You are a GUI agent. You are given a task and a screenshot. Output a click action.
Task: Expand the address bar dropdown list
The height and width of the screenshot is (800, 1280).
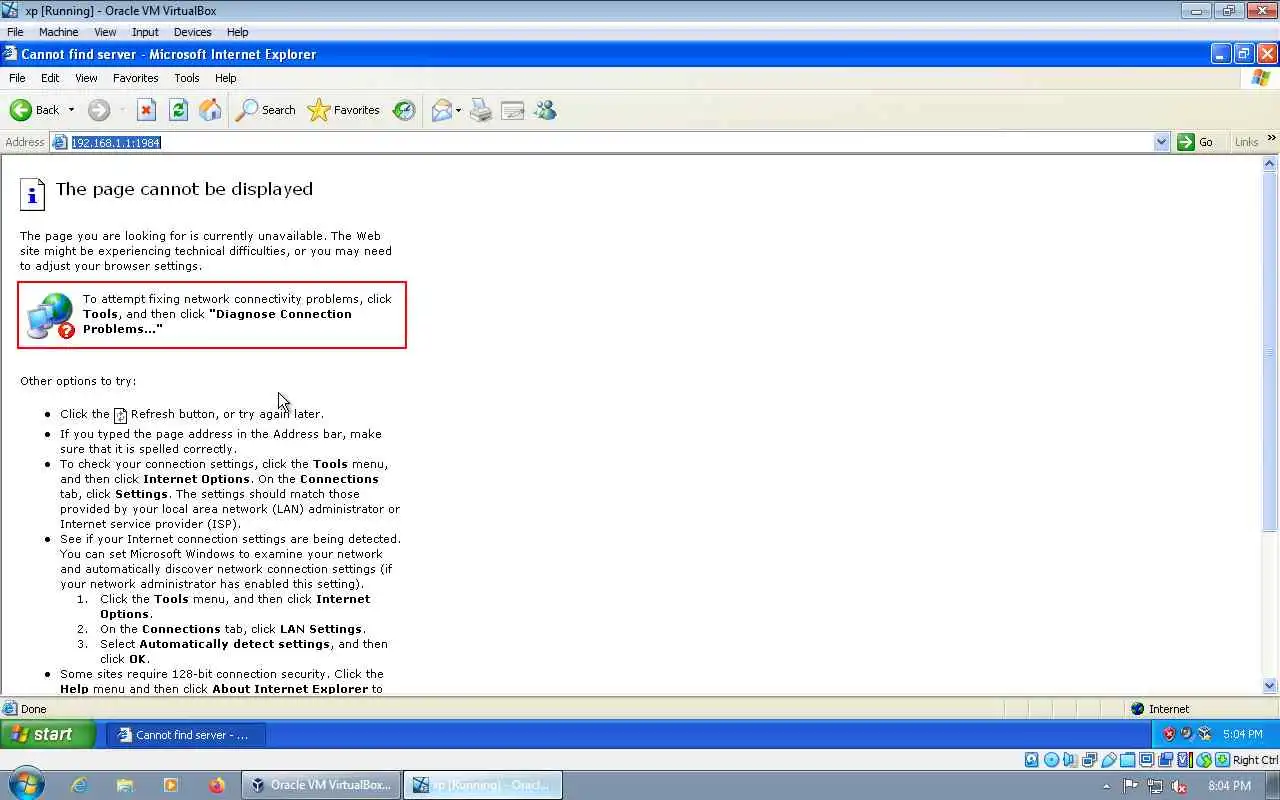1161,142
